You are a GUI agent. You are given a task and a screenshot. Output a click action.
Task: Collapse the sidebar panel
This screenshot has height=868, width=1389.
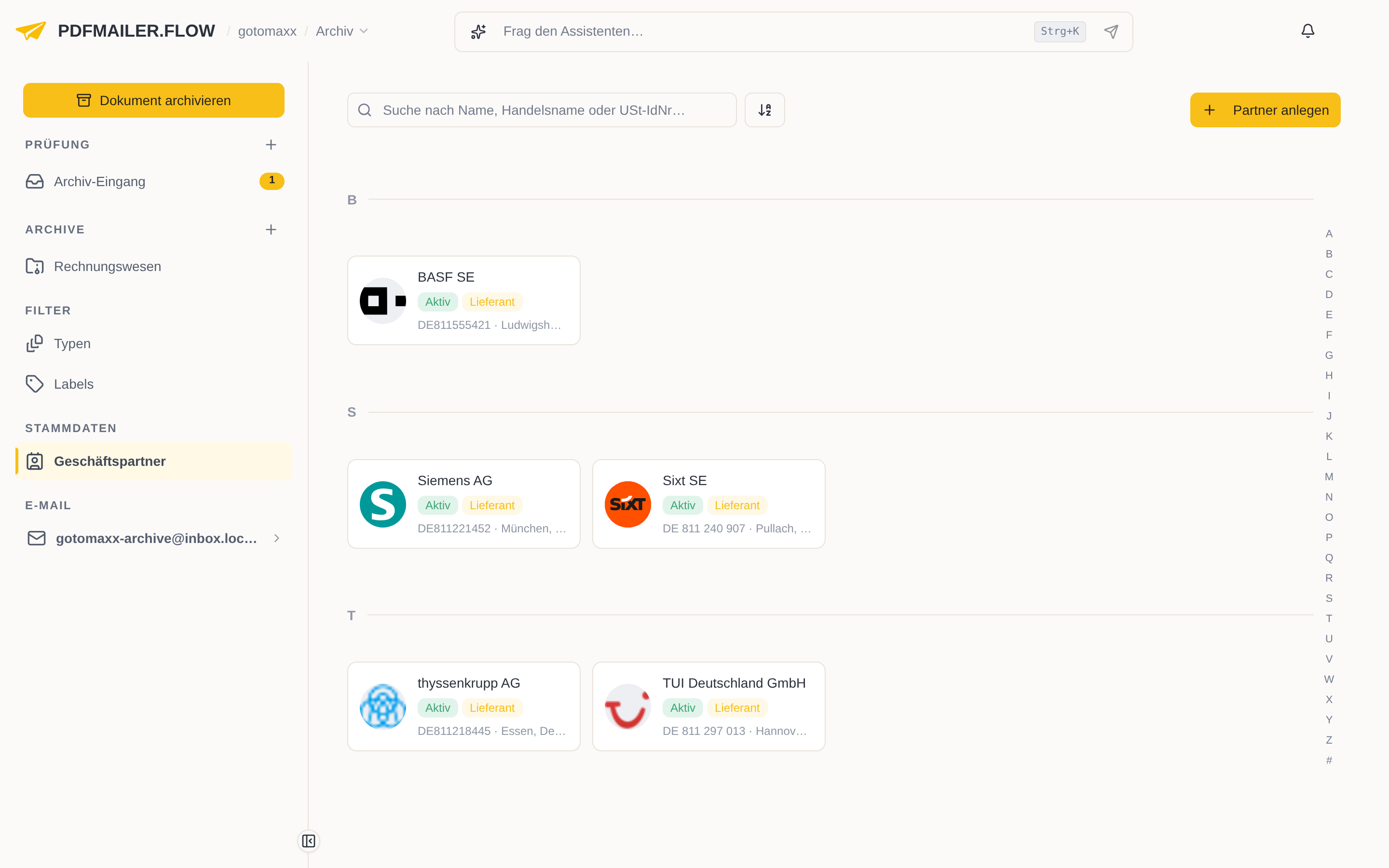click(309, 841)
